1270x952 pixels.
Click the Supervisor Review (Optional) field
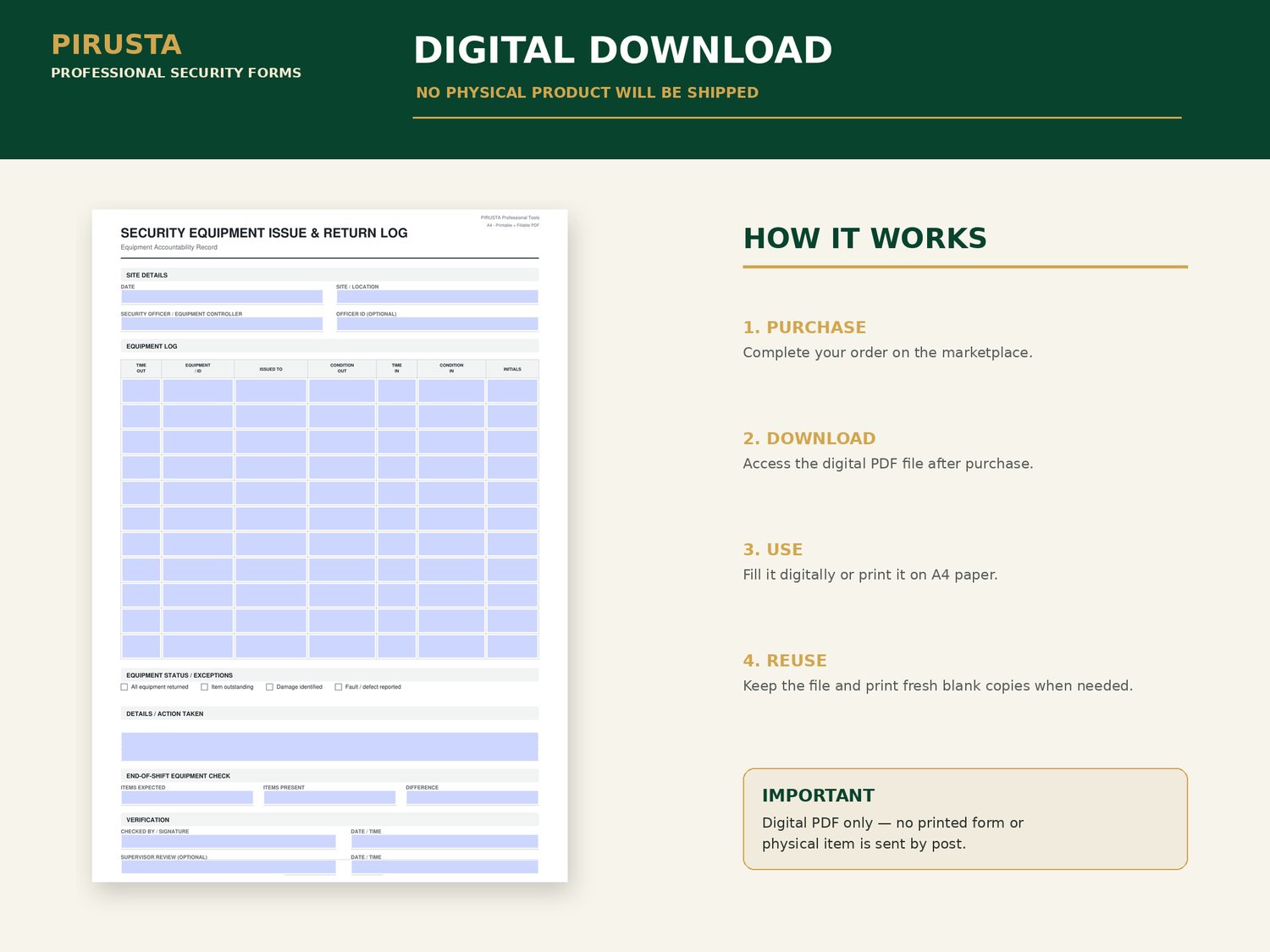tap(229, 867)
